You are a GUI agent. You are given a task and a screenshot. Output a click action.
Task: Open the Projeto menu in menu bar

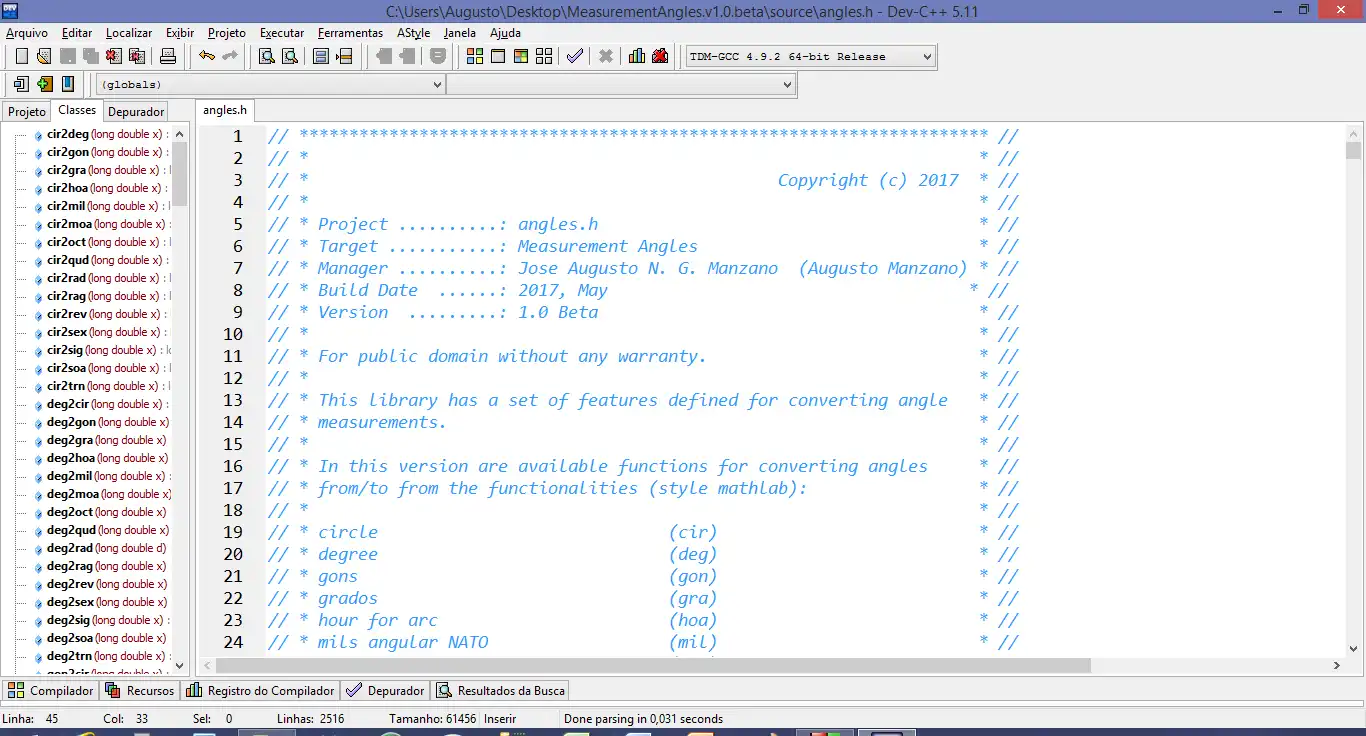coord(227,33)
